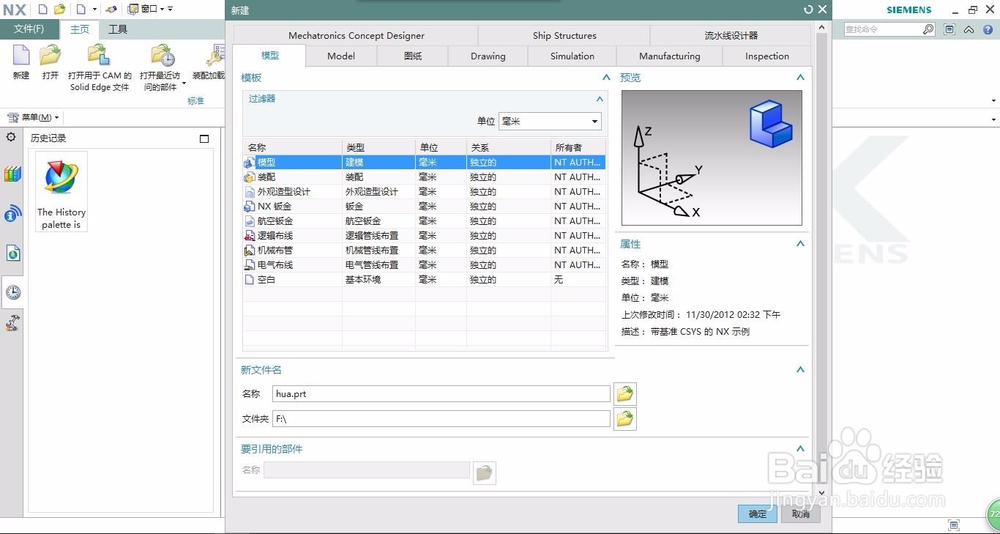This screenshot has height=534, width=1000.
Task: Switch to the Drawing tab
Action: (x=488, y=56)
